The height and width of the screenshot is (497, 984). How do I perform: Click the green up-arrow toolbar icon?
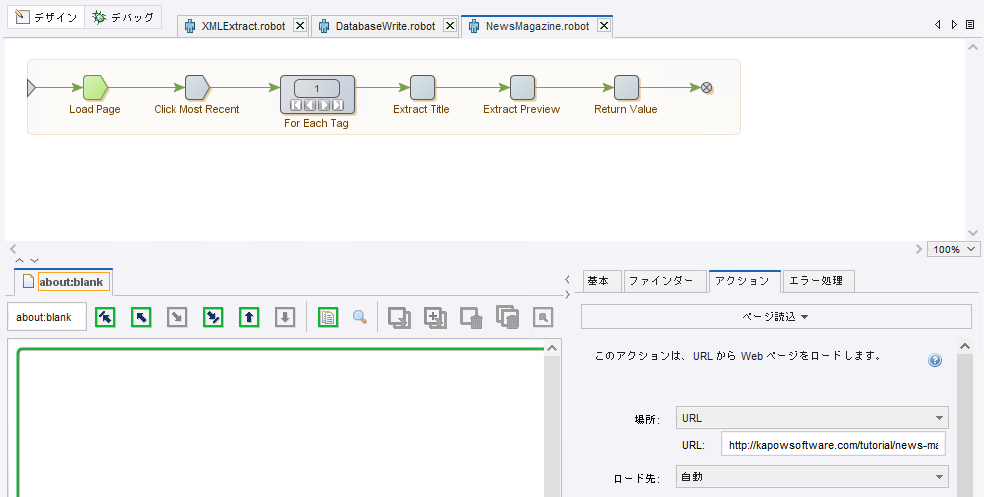pyautogui.click(x=249, y=317)
